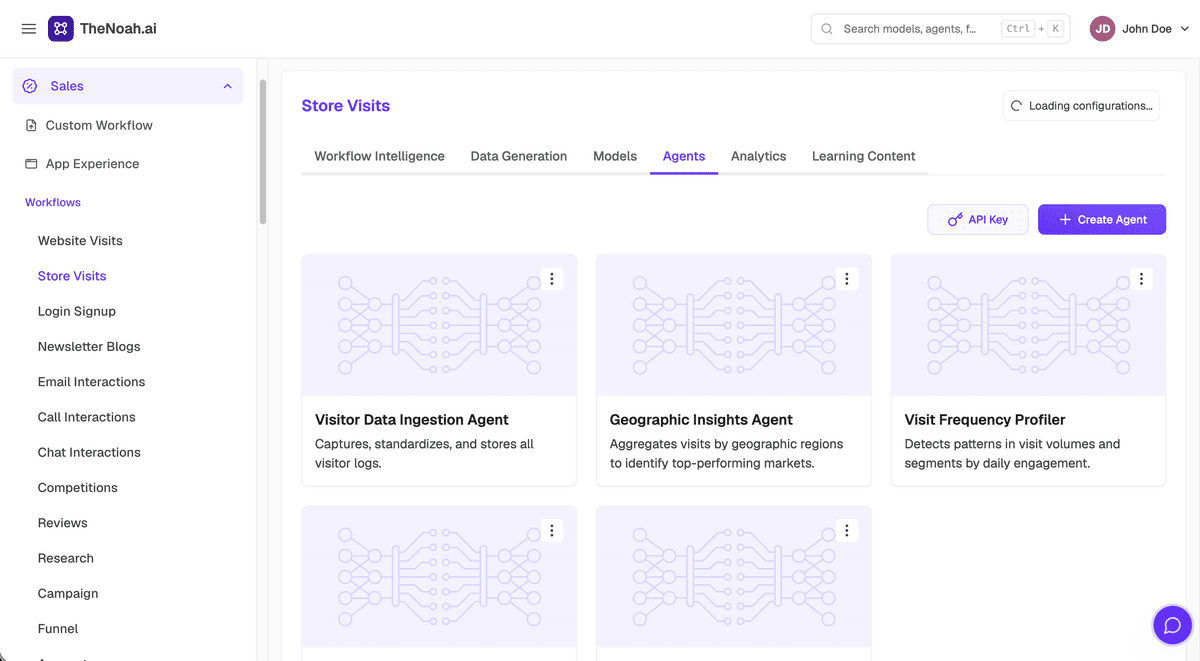
Task: Click the Visit Frequency Profiler title
Action: click(x=985, y=420)
